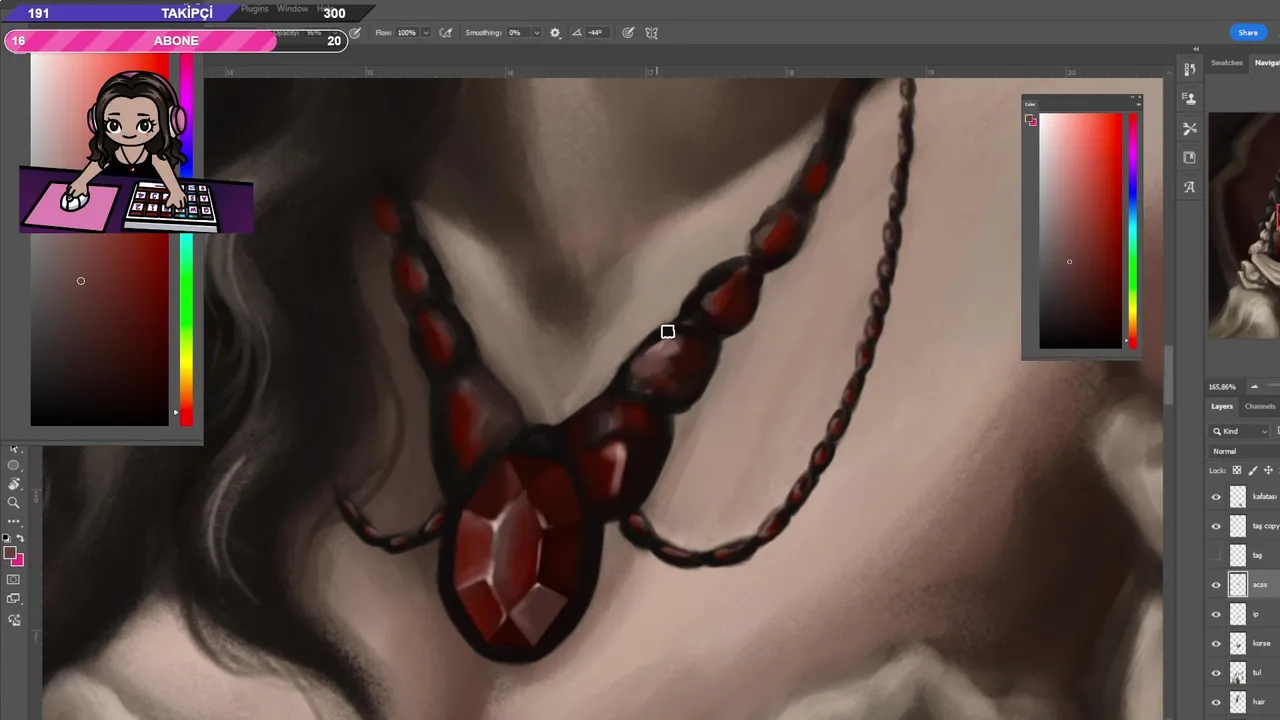Lock layer position move icon
Image resolution: width=1280 pixels, height=720 pixels.
1268,470
